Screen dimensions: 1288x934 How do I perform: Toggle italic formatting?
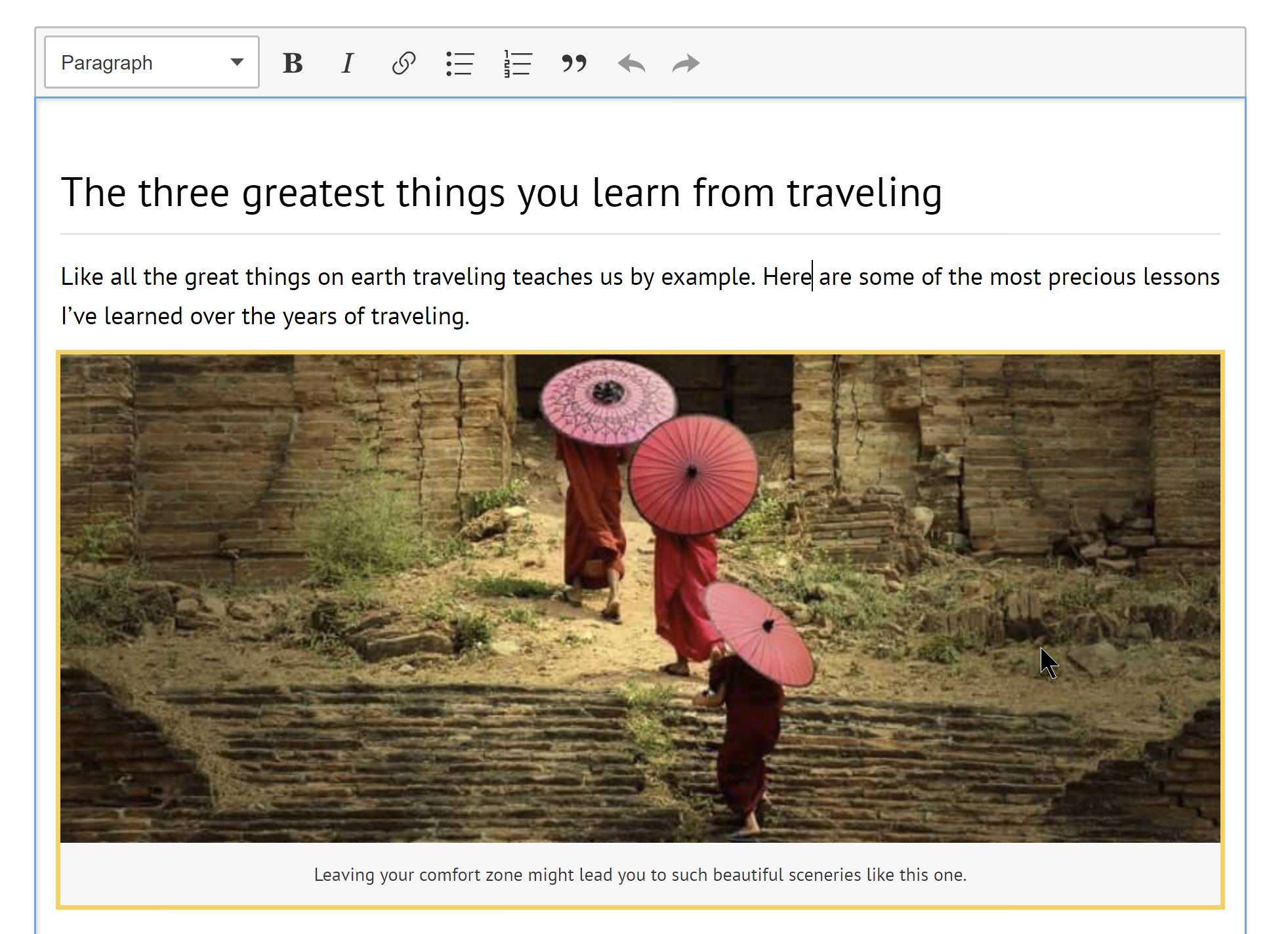pyautogui.click(x=348, y=63)
